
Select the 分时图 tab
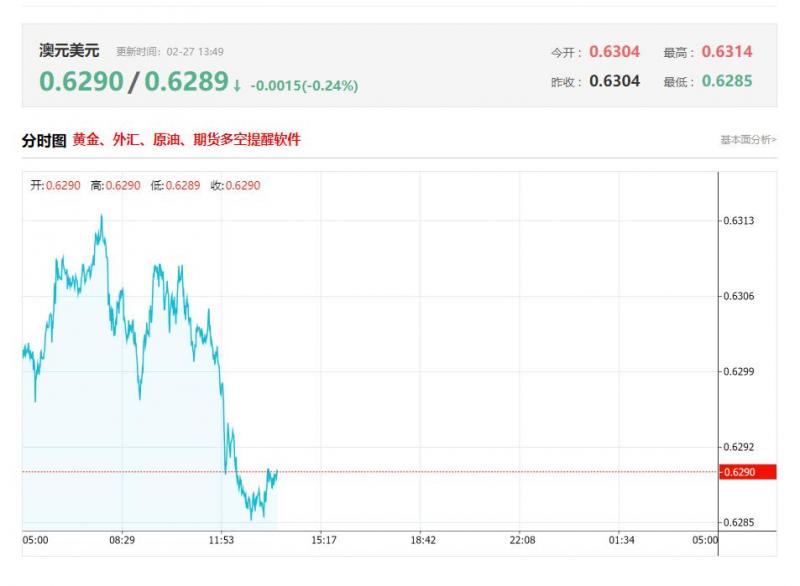click(44, 140)
